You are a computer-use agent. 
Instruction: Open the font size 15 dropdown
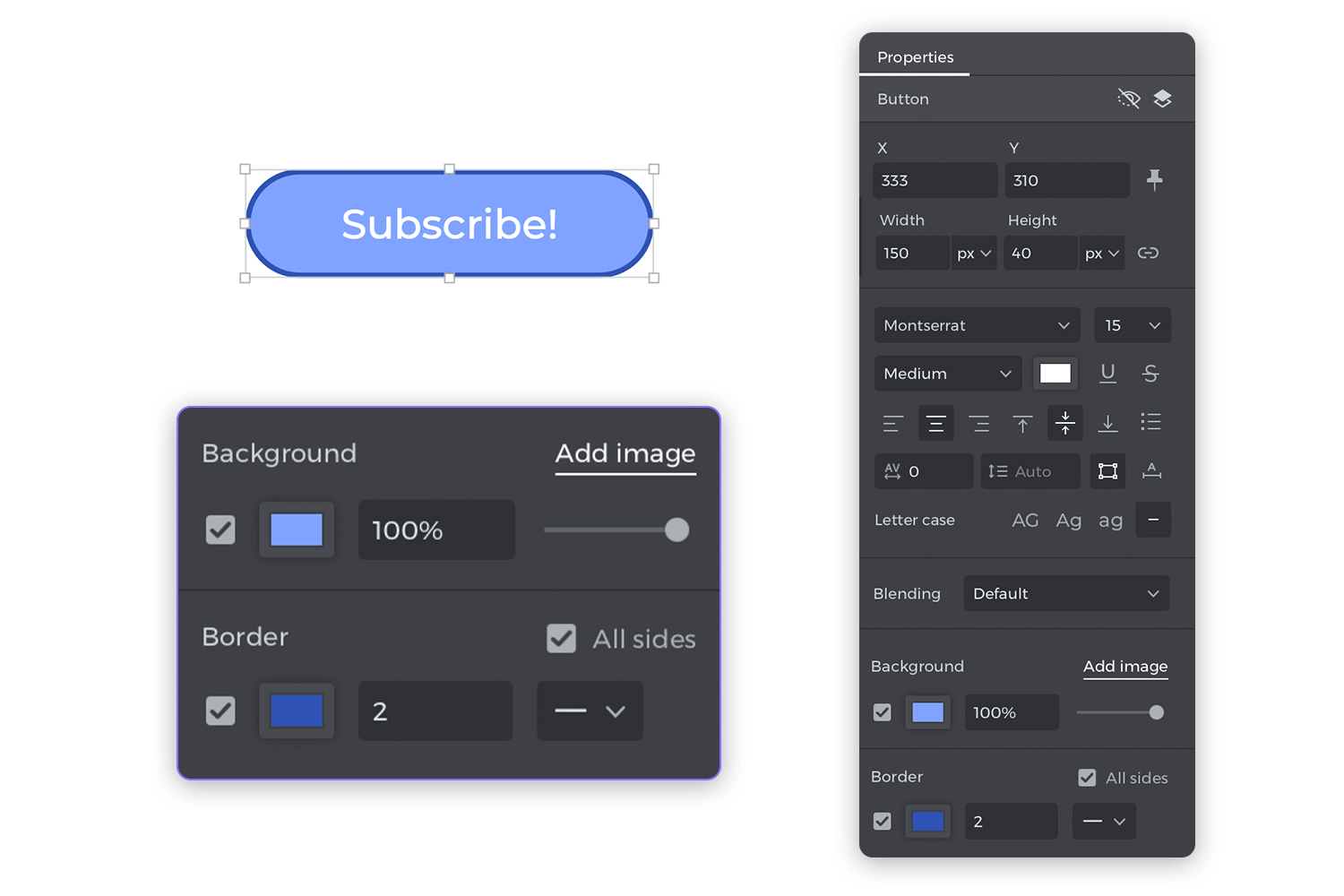point(1133,325)
